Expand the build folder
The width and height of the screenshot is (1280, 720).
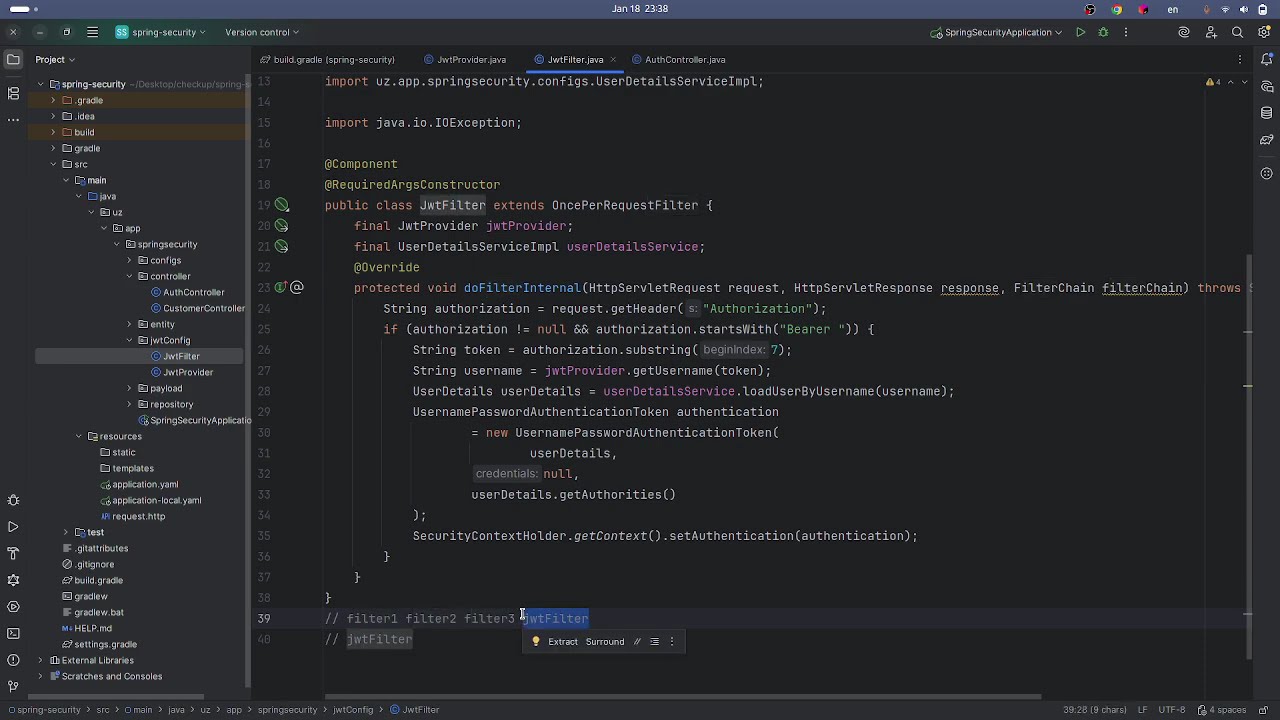(54, 133)
